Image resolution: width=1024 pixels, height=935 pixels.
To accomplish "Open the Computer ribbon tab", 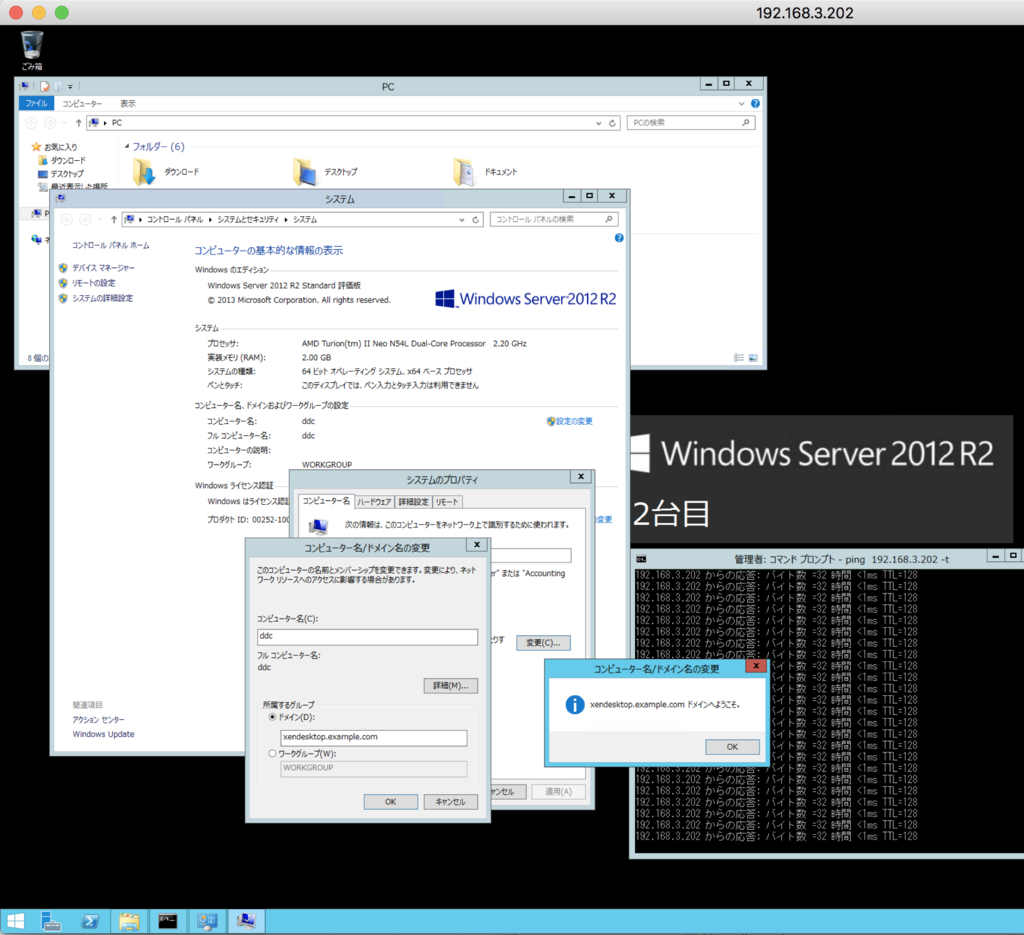I will 82,103.
